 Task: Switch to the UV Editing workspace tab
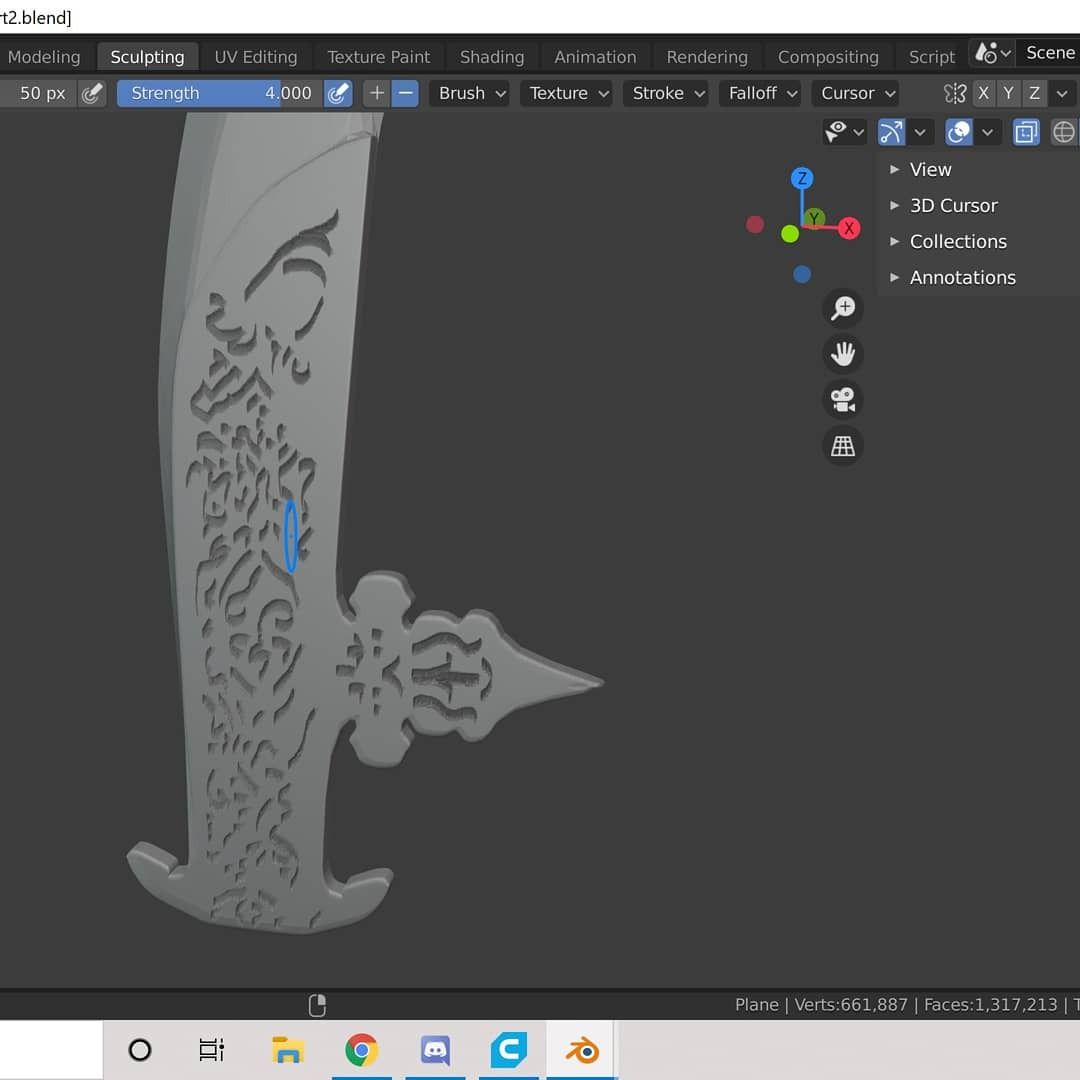pyautogui.click(x=256, y=56)
